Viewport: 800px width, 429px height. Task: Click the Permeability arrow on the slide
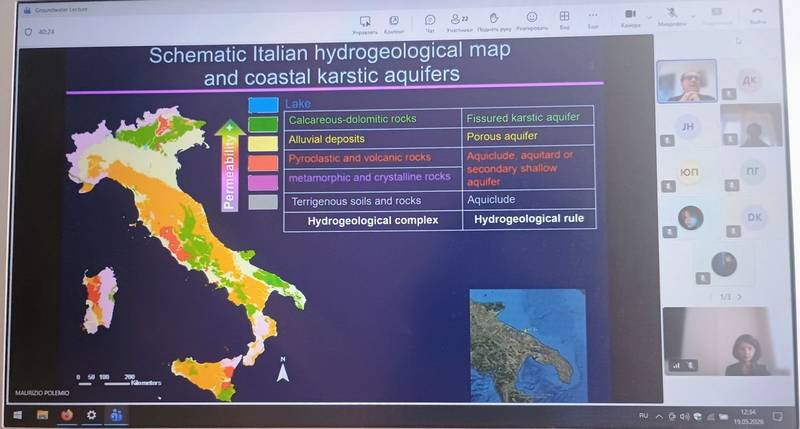(x=230, y=165)
